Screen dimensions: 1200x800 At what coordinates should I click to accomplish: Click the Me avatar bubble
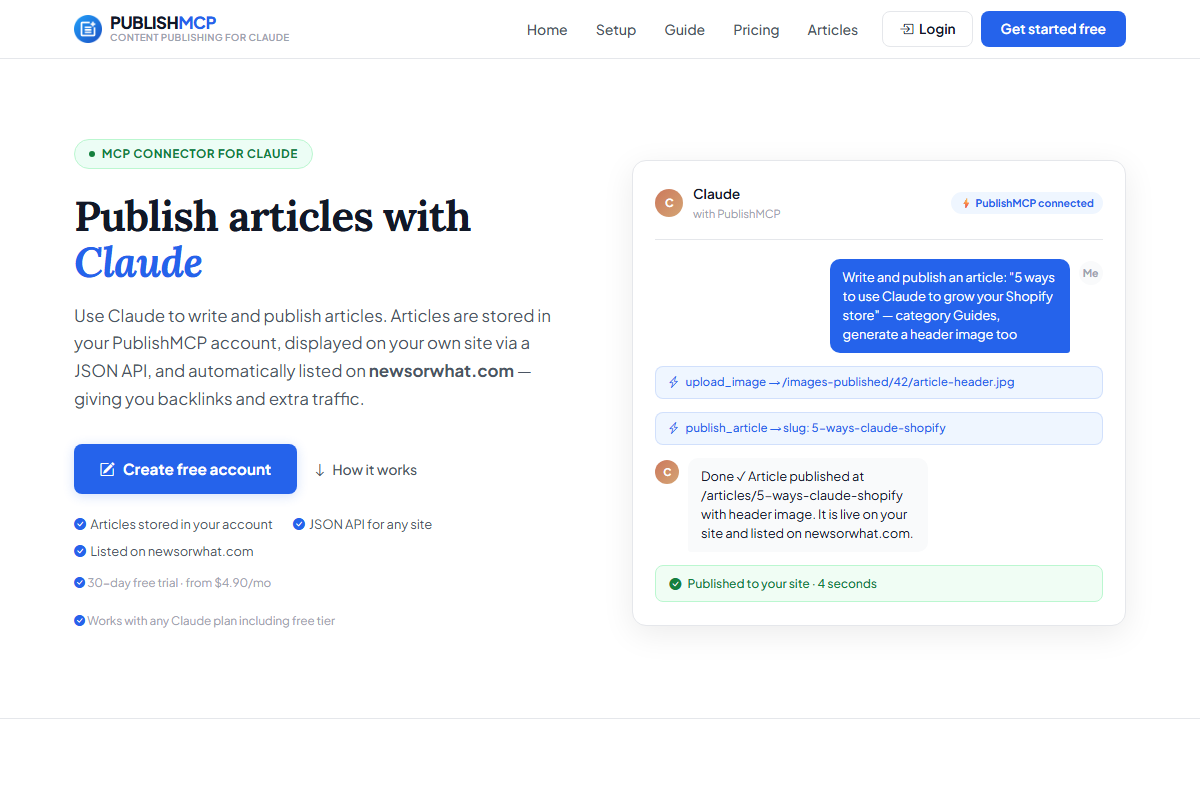(1090, 273)
